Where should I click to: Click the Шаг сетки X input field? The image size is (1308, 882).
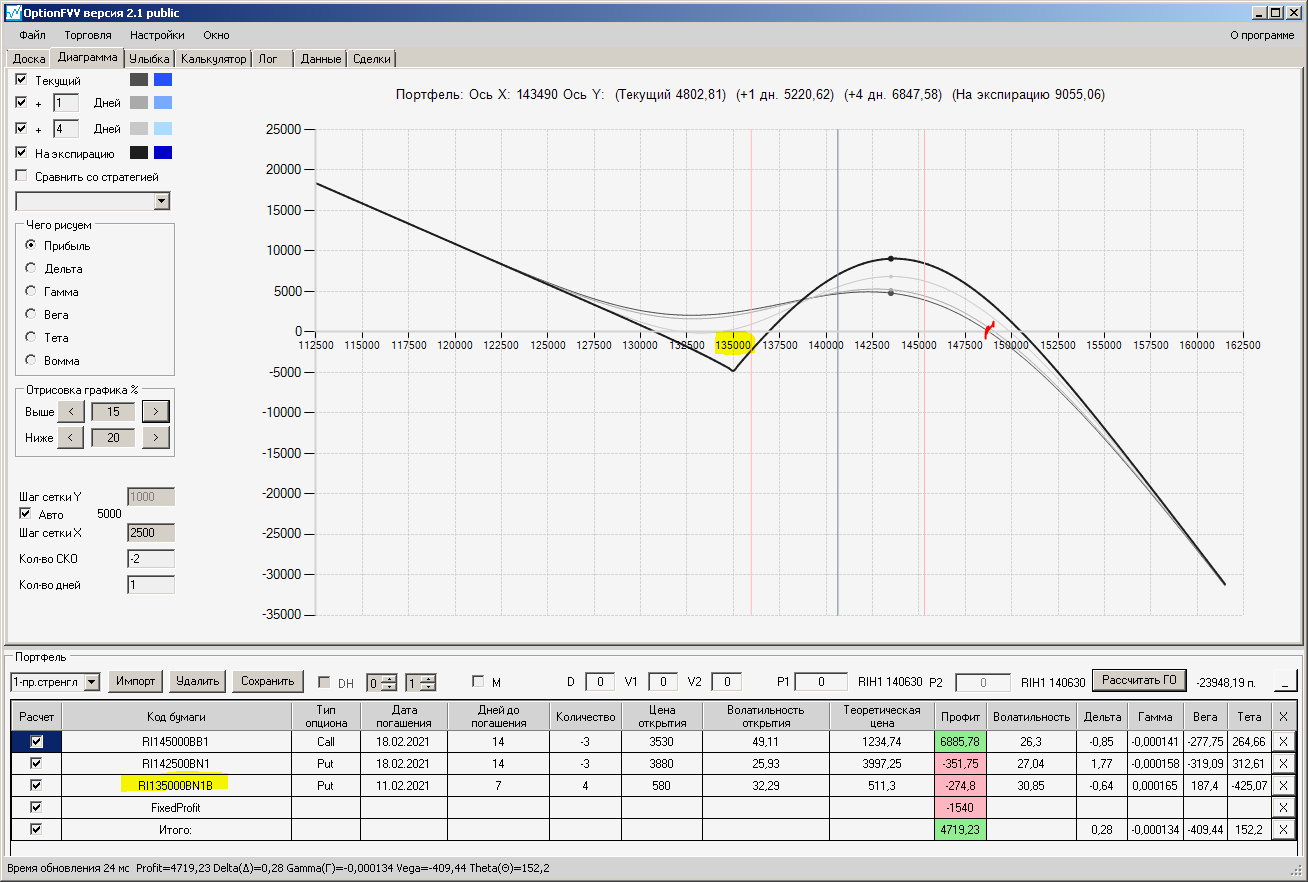151,533
